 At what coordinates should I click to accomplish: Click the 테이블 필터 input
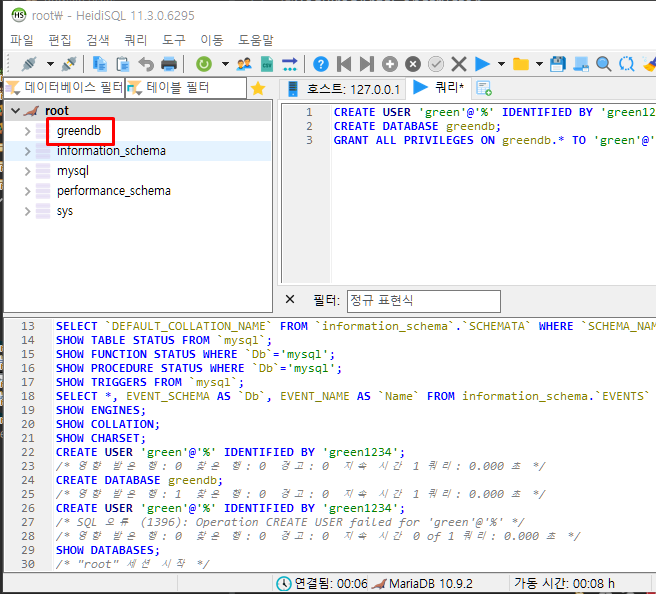click(x=185, y=87)
